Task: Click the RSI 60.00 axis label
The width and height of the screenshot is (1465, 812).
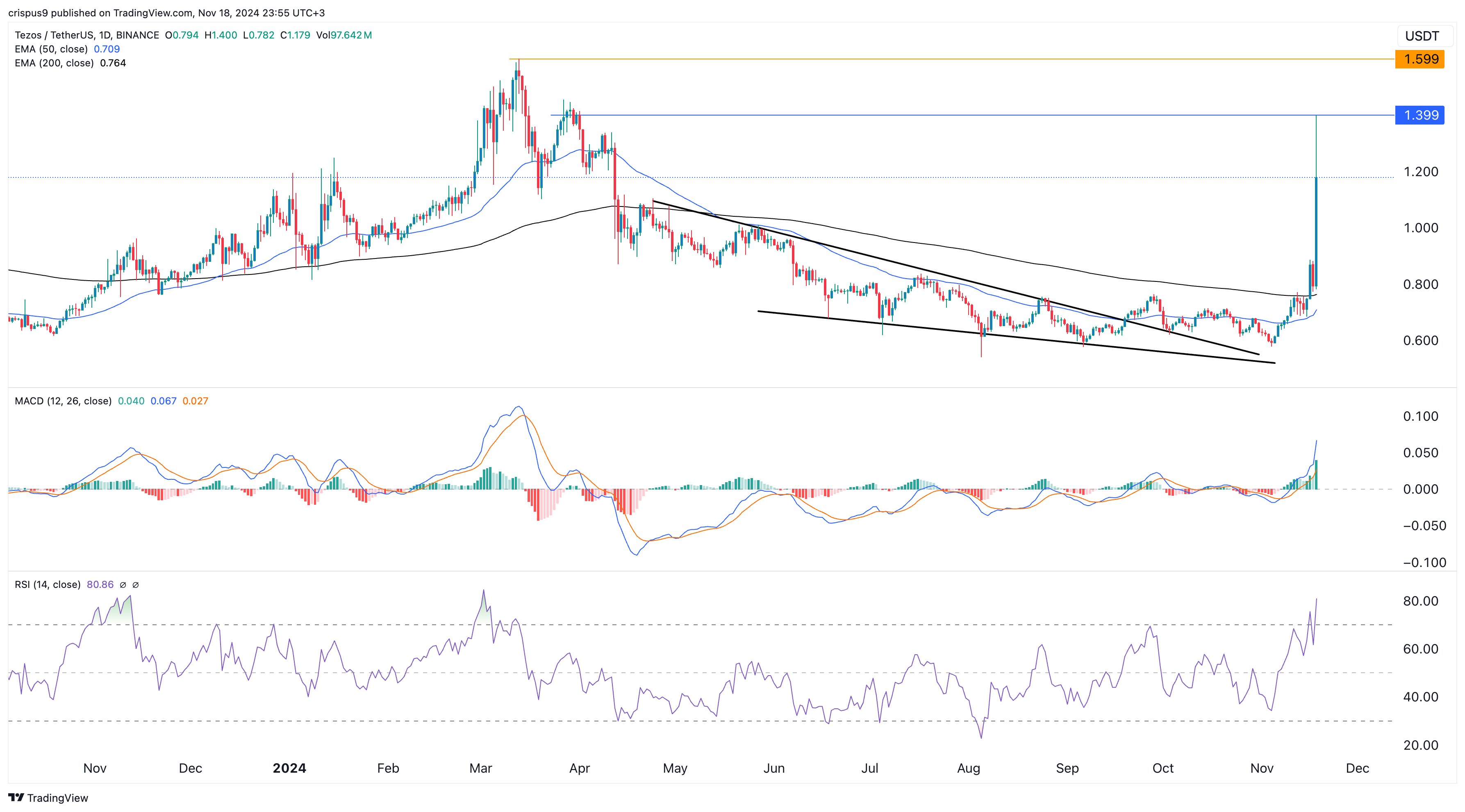Action: [x=1421, y=649]
